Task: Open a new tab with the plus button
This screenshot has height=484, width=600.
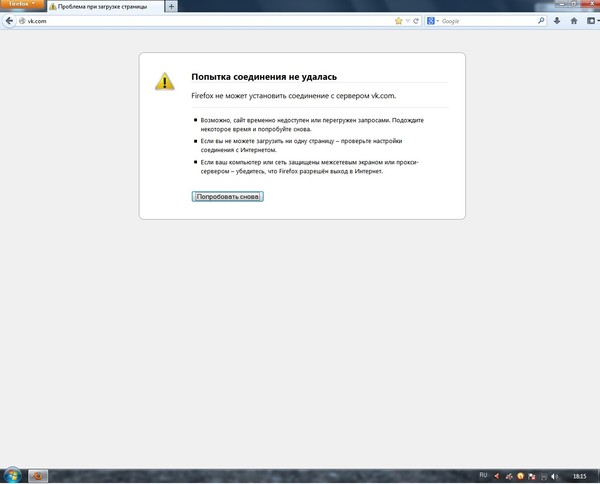Action: [x=171, y=7]
